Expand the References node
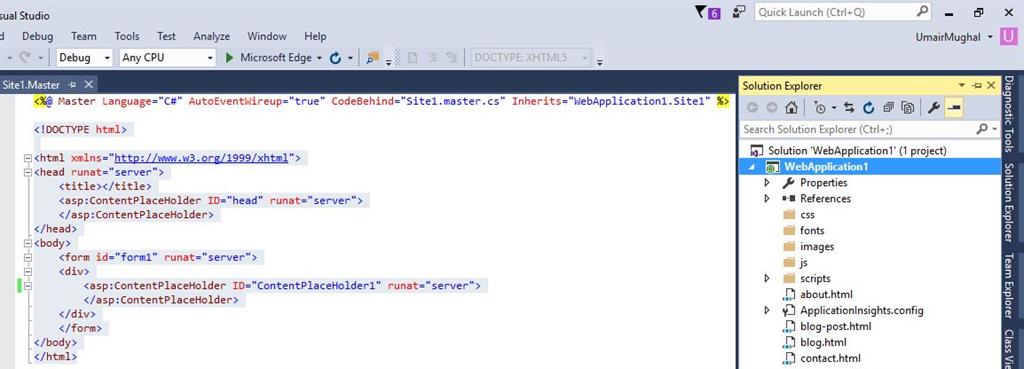This screenshot has height=369, width=1024. 767,199
